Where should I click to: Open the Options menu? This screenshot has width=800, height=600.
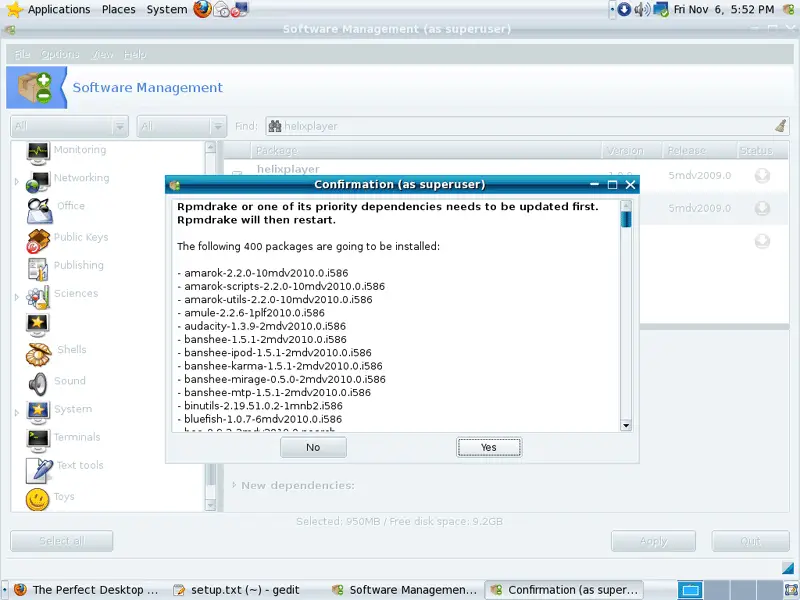(x=60, y=54)
